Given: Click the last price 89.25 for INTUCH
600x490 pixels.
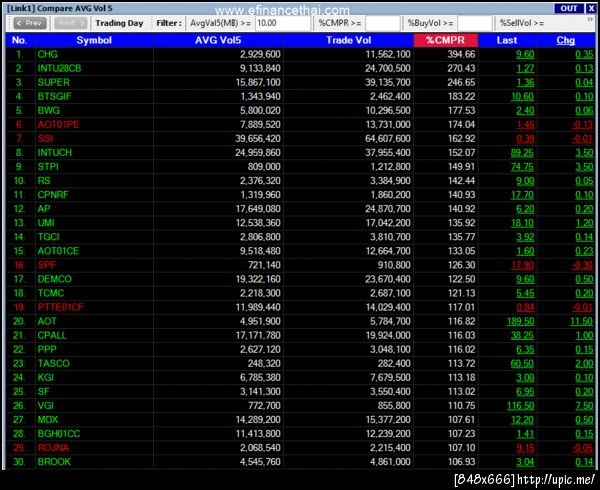Looking at the screenshot, I should pyautogui.click(x=522, y=153).
